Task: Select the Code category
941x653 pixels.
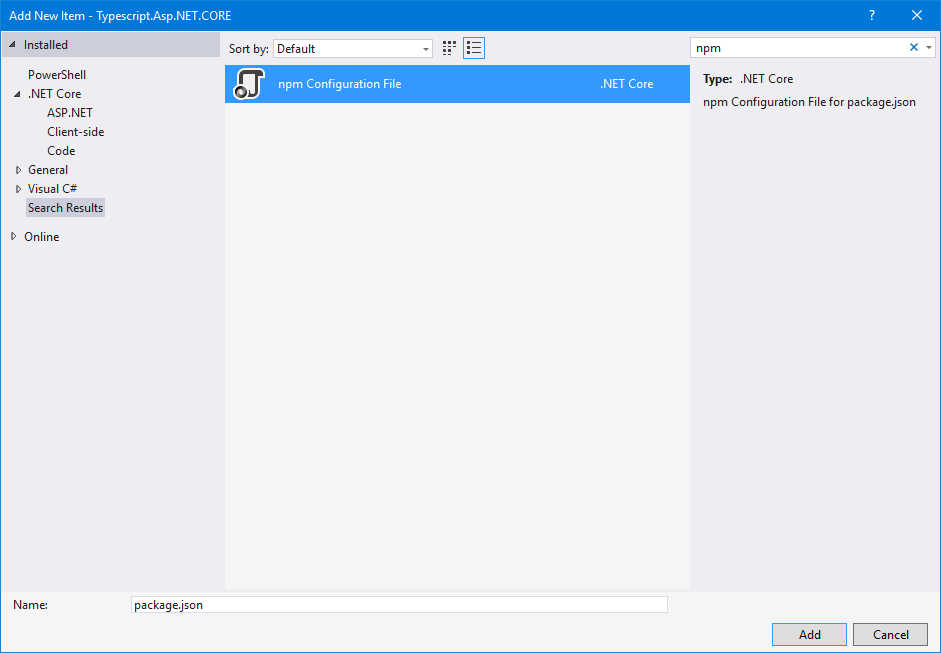Action: tap(61, 151)
